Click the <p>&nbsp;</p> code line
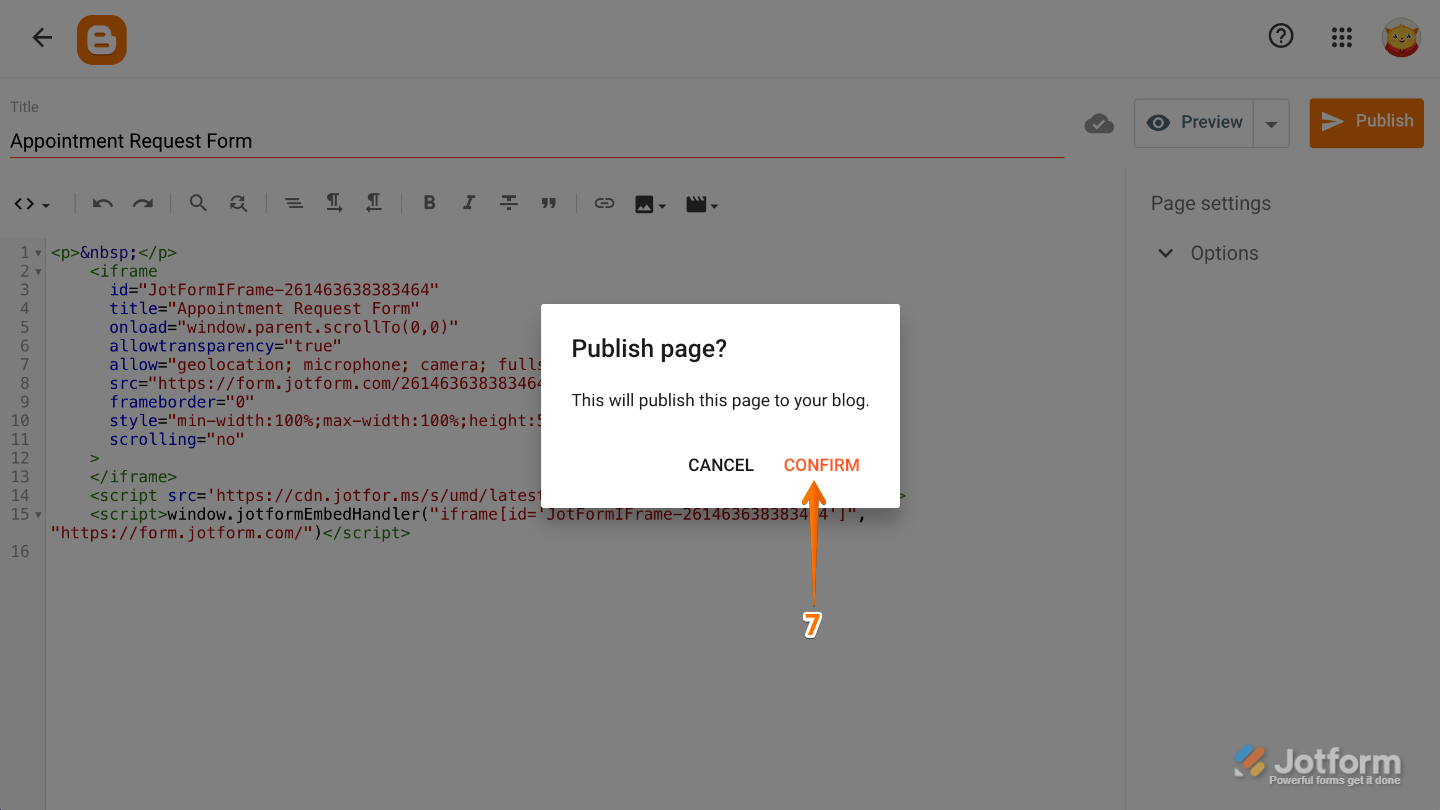 pos(114,253)
